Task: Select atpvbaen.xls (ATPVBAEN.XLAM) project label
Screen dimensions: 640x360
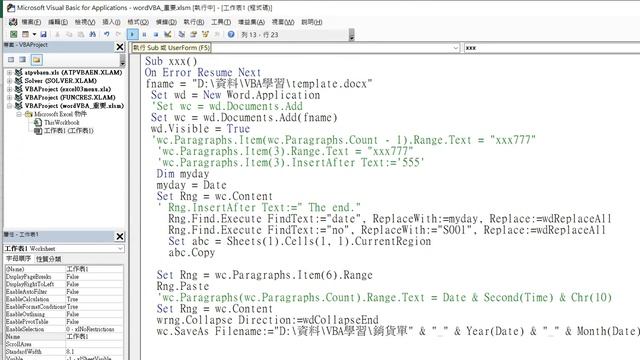Action: coord(73,72)
